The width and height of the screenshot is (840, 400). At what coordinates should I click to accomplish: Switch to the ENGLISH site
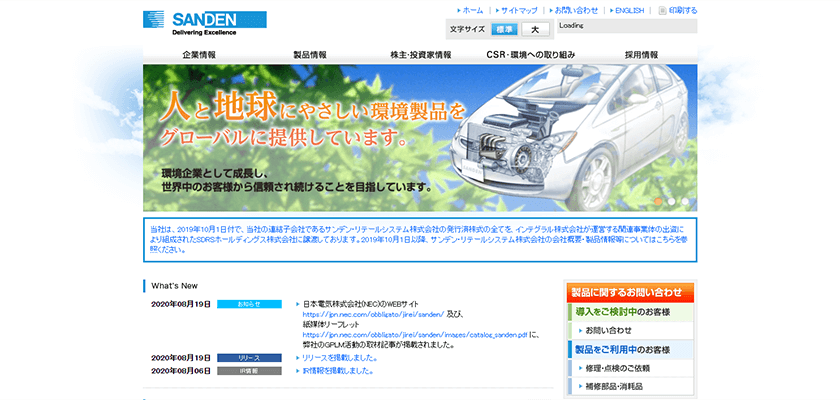[x=629, y=10]
